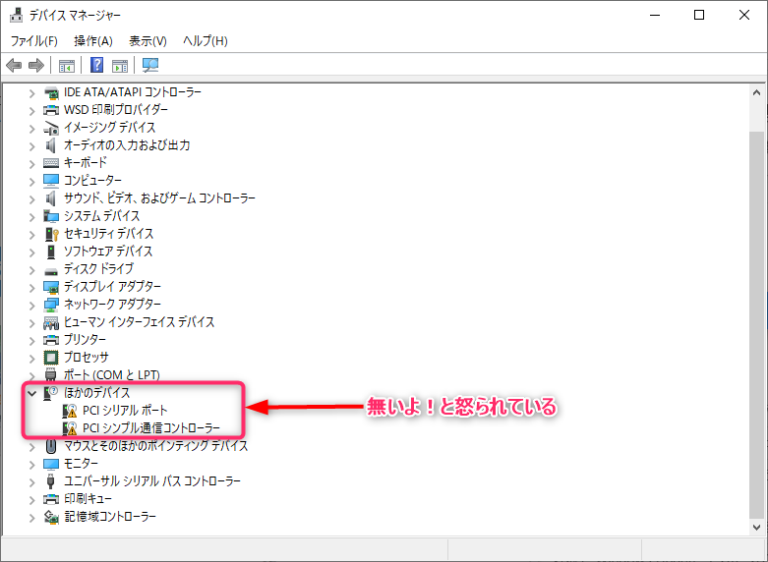Image resolution: width=768 pixels, height=562 pixels.
Task: Click the show/hide console tree toolbar icon
Action: coord(67,66)
